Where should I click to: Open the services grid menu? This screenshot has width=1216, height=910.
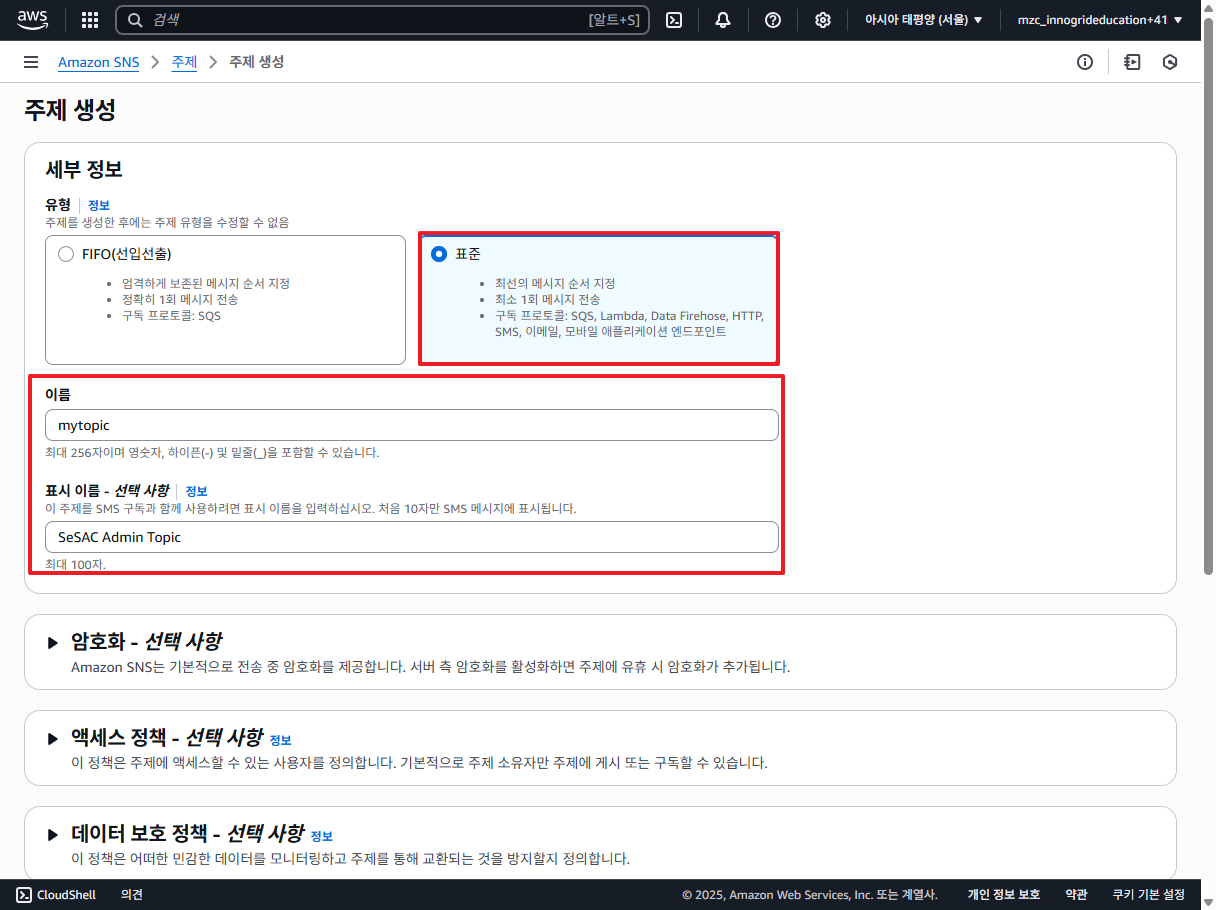[90, 20]
